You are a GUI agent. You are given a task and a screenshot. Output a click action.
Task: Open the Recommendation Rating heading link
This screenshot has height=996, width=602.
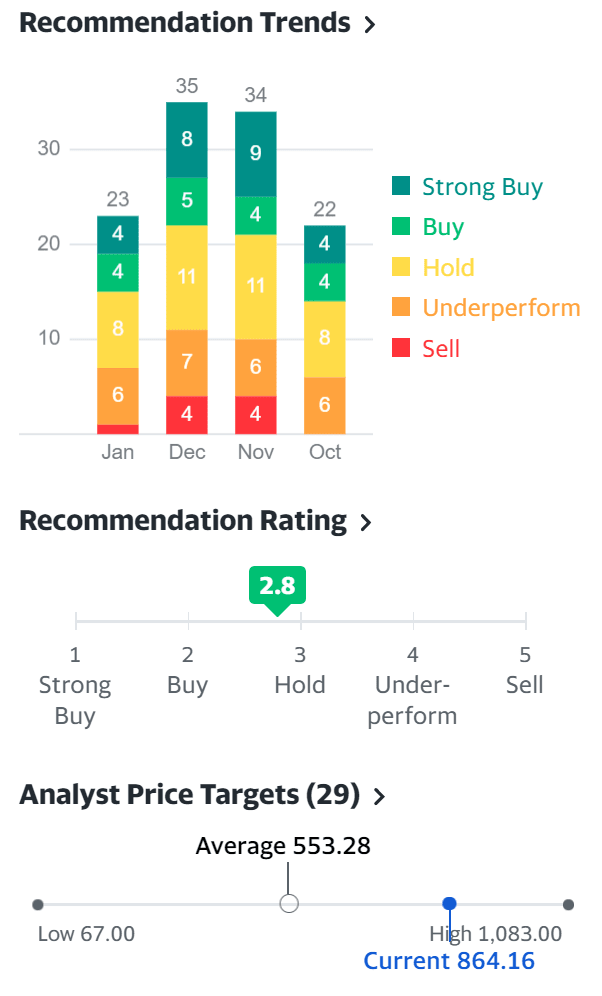pyautogui.click(x=183, y=521)
